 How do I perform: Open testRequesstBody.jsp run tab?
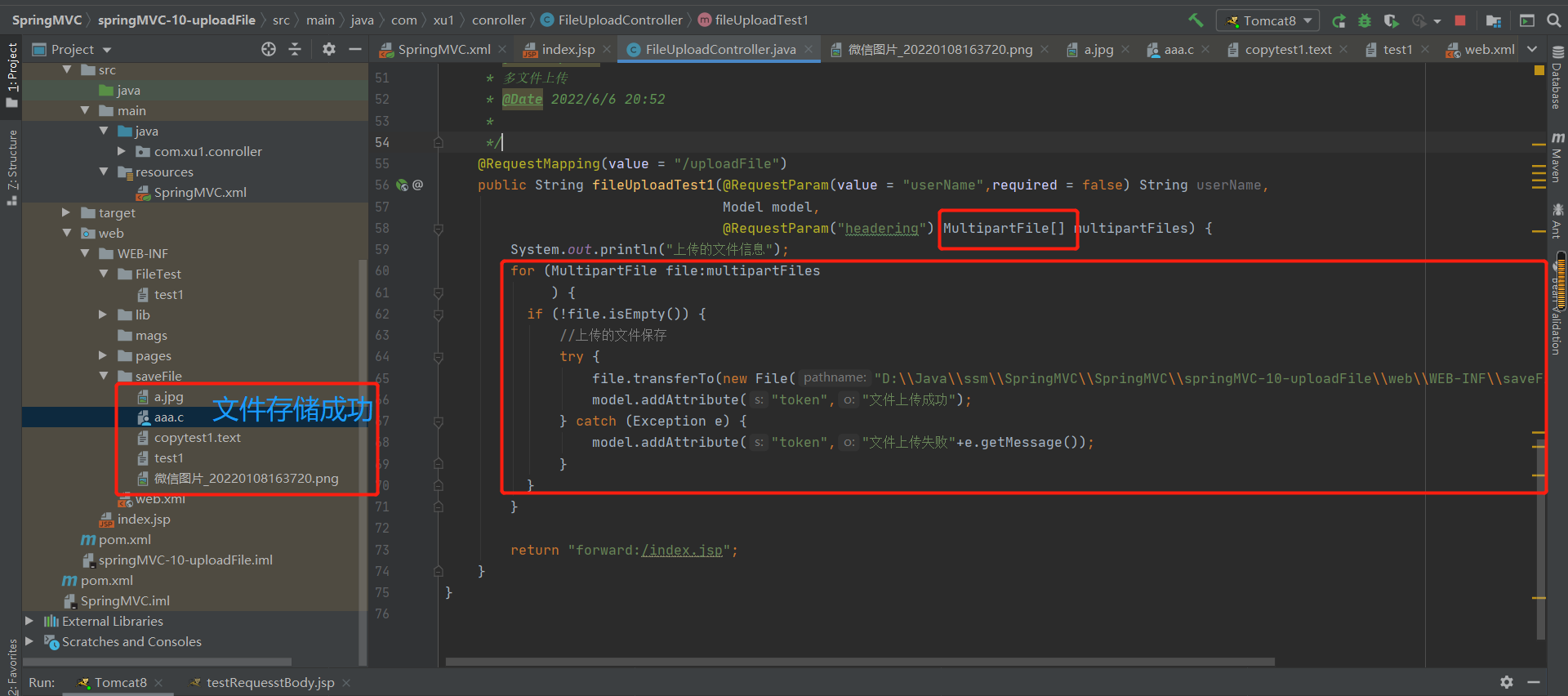click(269, 683)
